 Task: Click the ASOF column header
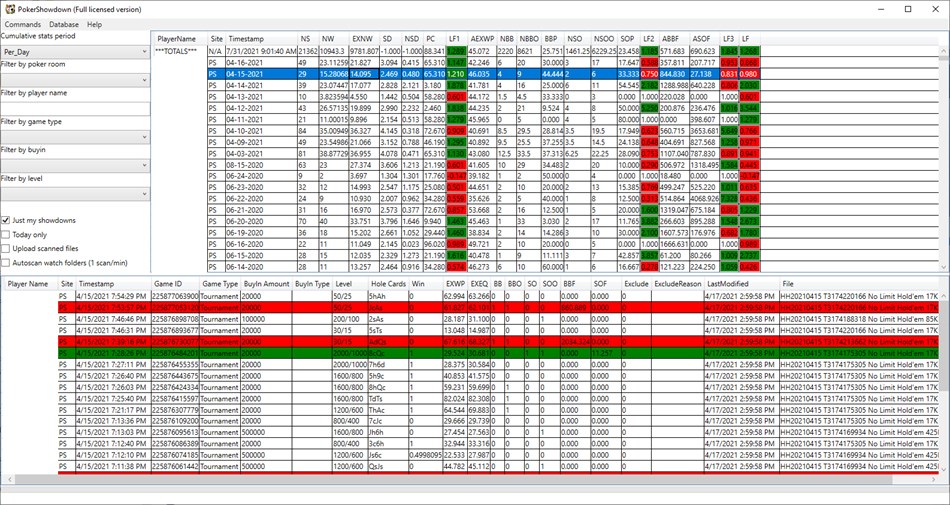705,39
